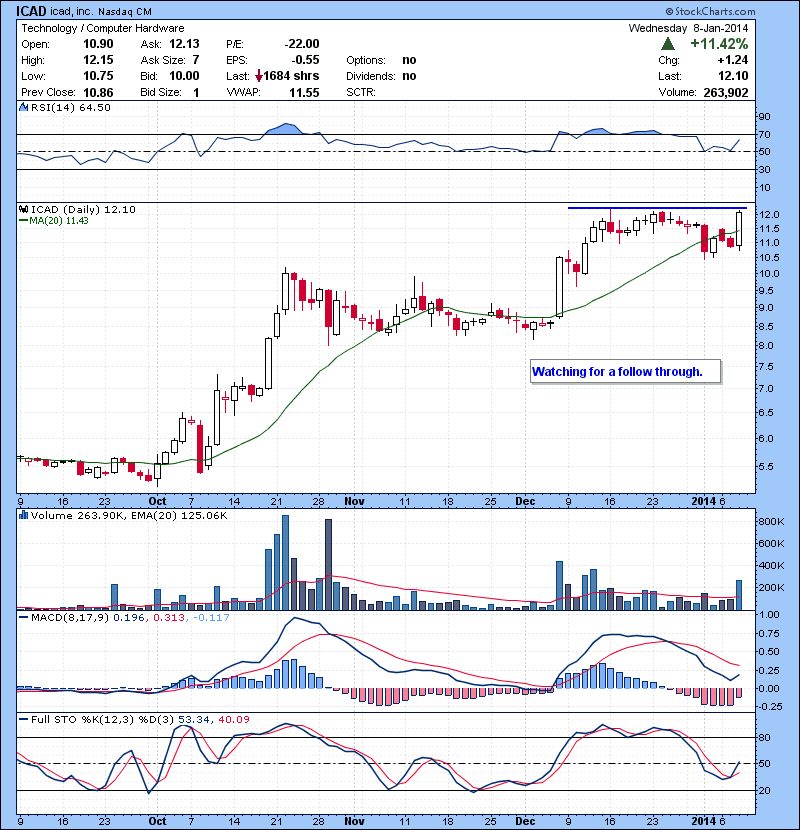Image resolution: width=800 pixels, height=830 pixels.
Task: Click the stochastic %K value '53.34'
Action: point(194,719)
